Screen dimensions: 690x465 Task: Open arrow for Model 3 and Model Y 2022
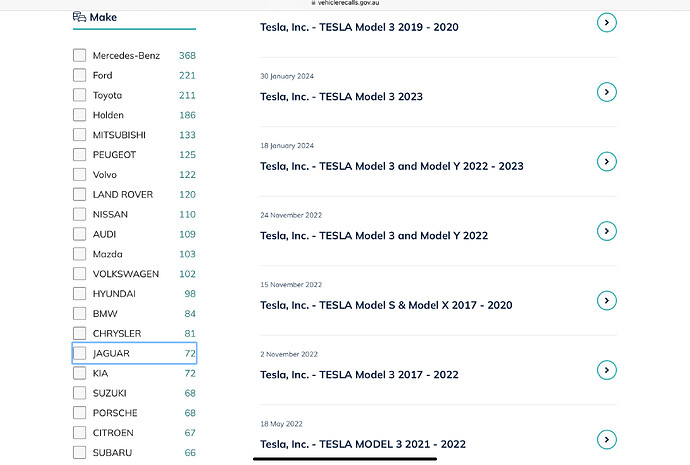[606, 231]
